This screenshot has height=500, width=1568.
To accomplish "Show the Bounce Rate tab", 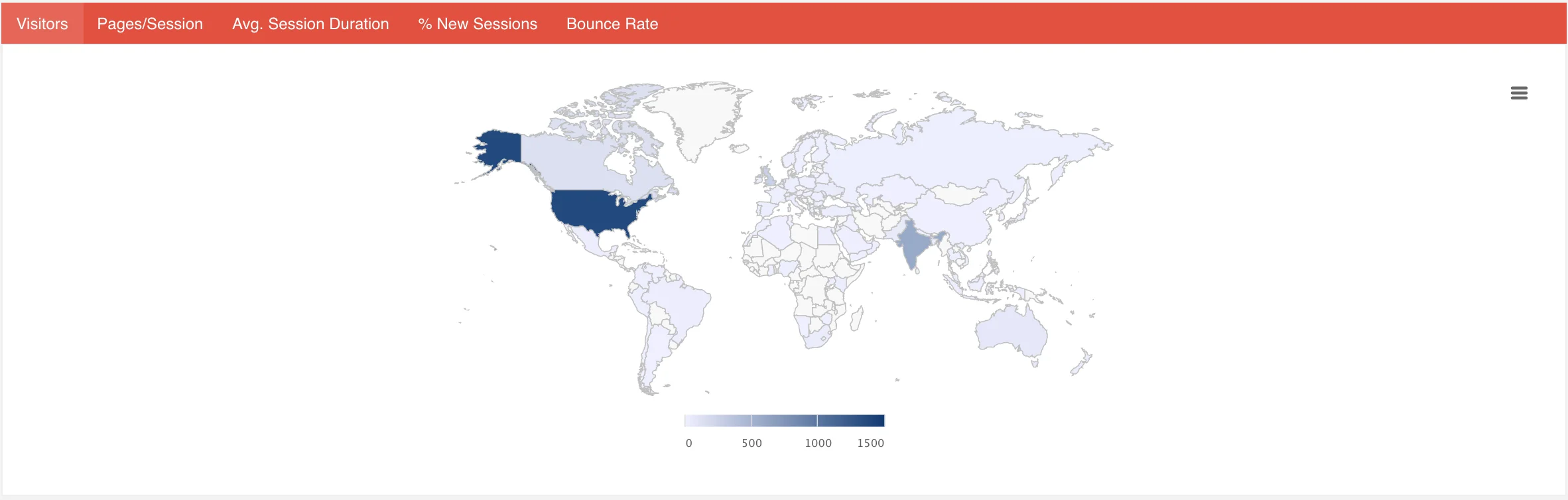I will pyautogui.click(x=612, y=24).
